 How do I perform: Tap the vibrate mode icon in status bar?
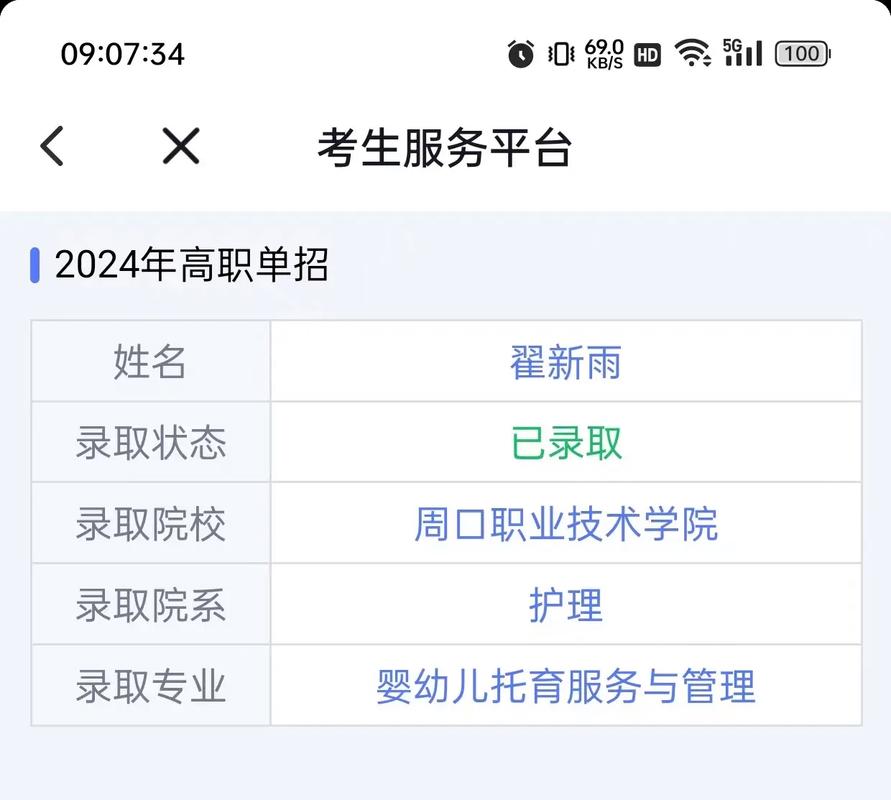point(561,54)
